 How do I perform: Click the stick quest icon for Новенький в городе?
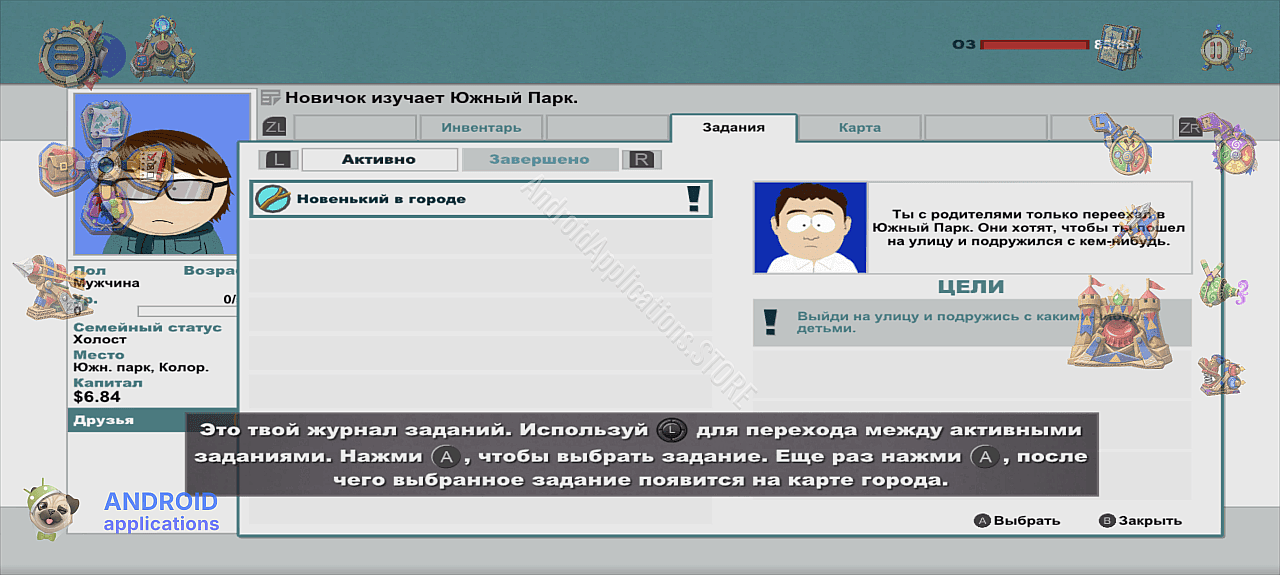click(x=273, y=199)
